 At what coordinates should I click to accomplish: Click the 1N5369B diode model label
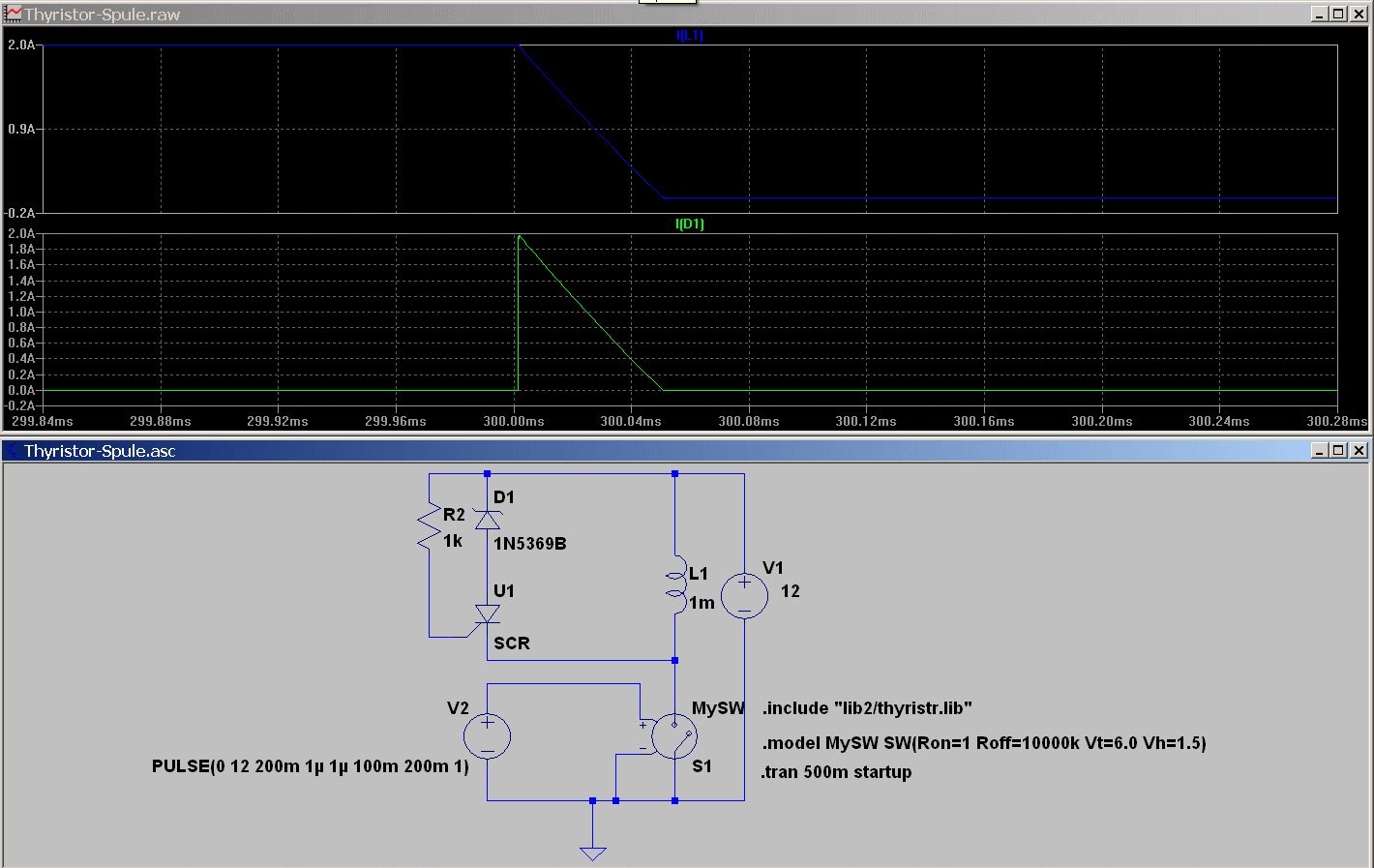click(529, 544)
